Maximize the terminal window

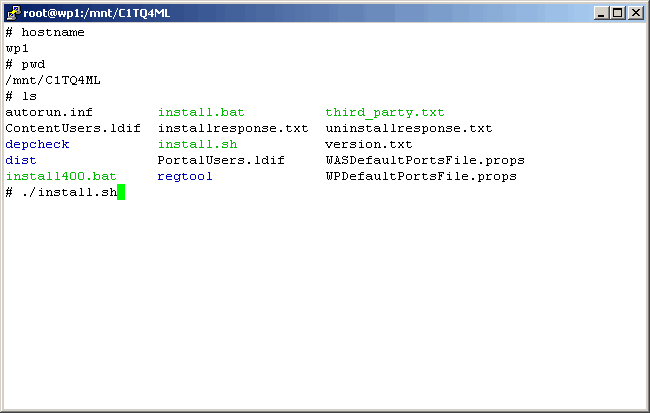click(x=617, y=13)
